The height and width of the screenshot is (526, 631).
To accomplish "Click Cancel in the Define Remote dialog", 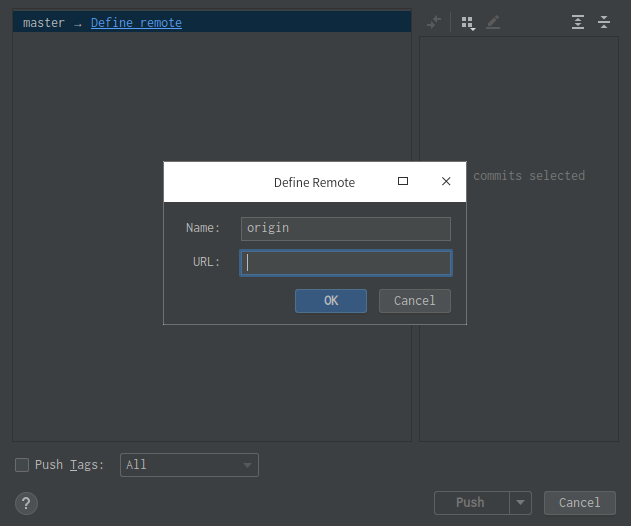I will coord(414,301).
